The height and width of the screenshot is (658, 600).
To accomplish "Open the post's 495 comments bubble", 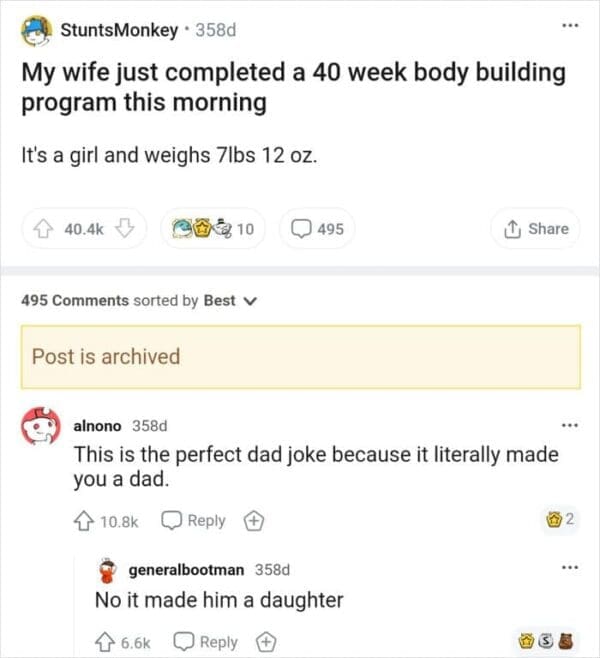I will click(317, 229).
